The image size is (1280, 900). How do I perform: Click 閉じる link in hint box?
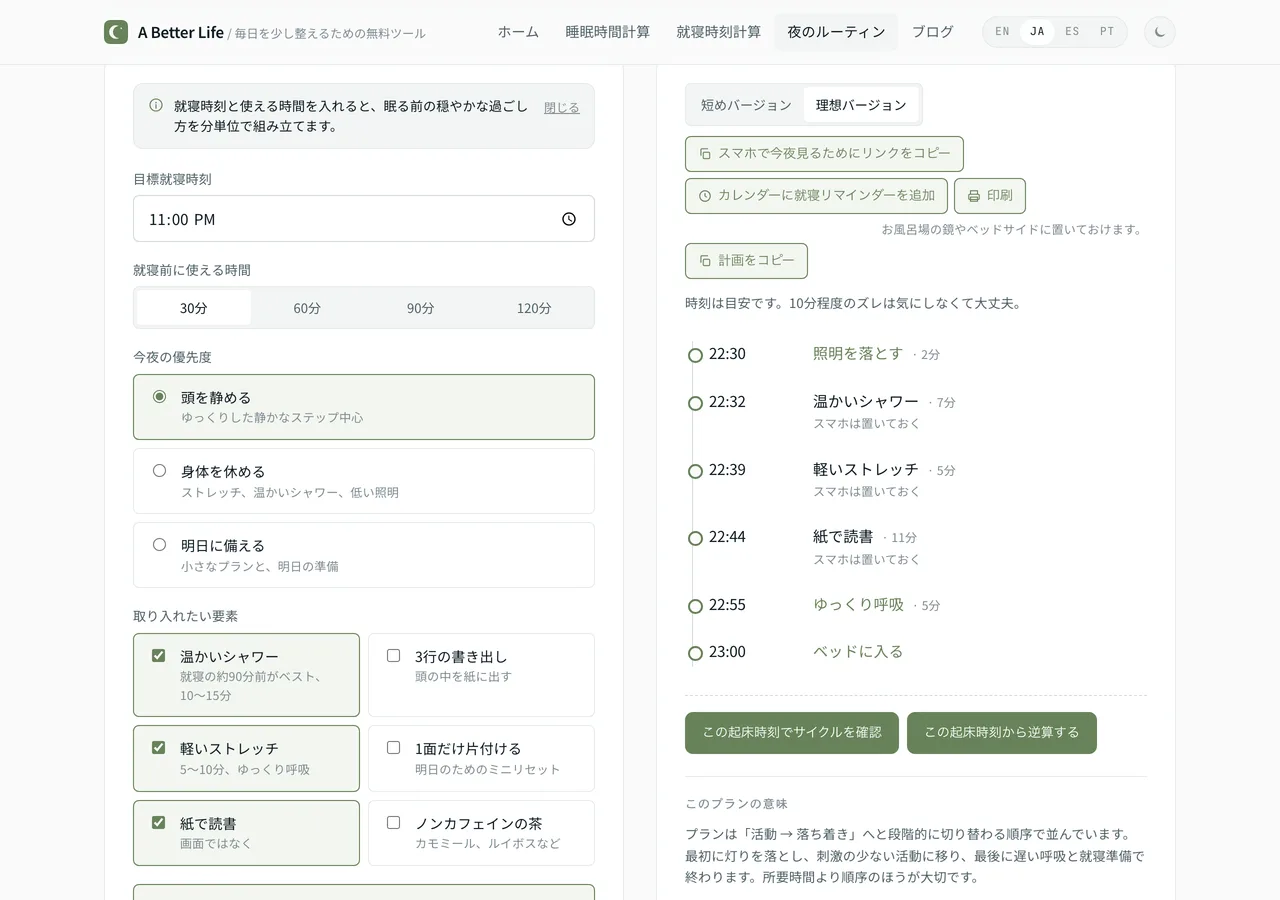[562, 108]
